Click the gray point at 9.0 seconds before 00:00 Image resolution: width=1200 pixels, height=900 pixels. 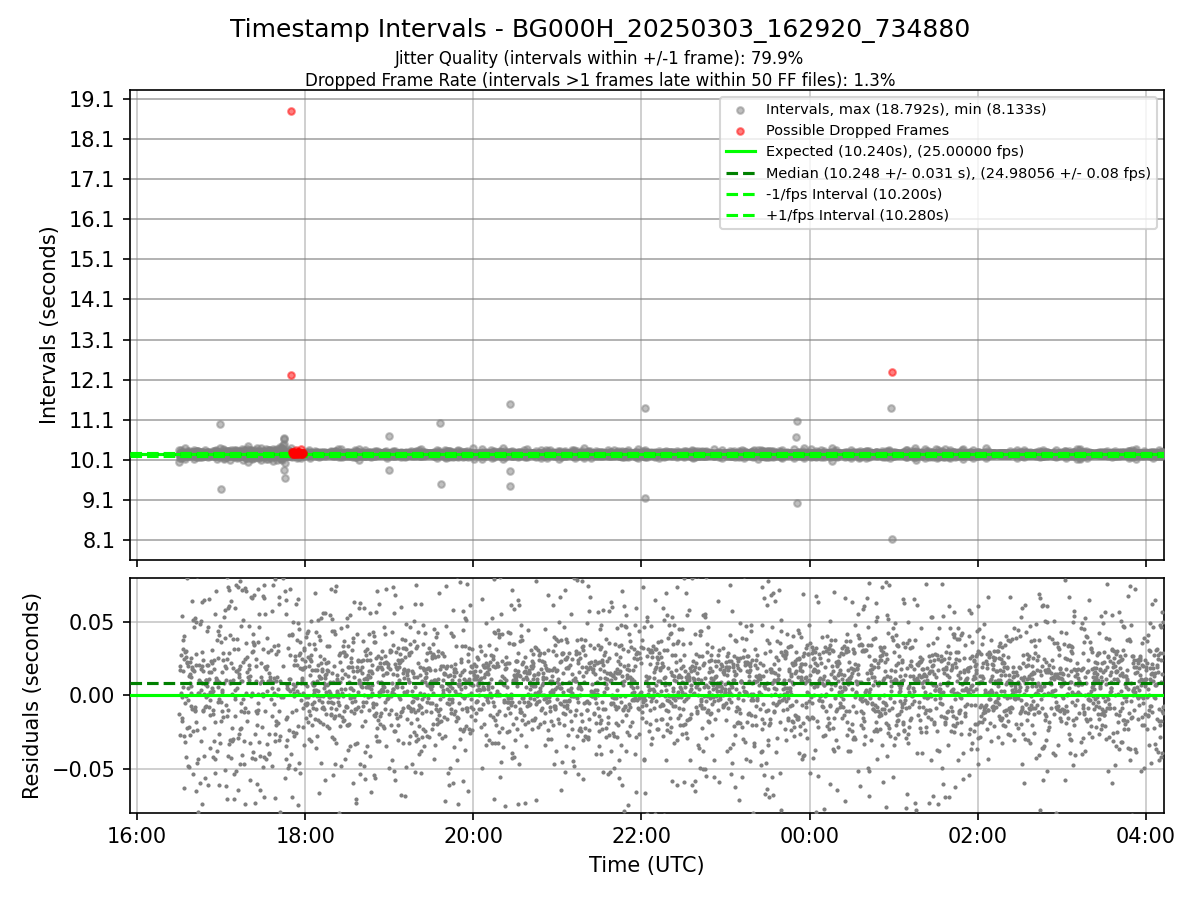click(797, 503)
